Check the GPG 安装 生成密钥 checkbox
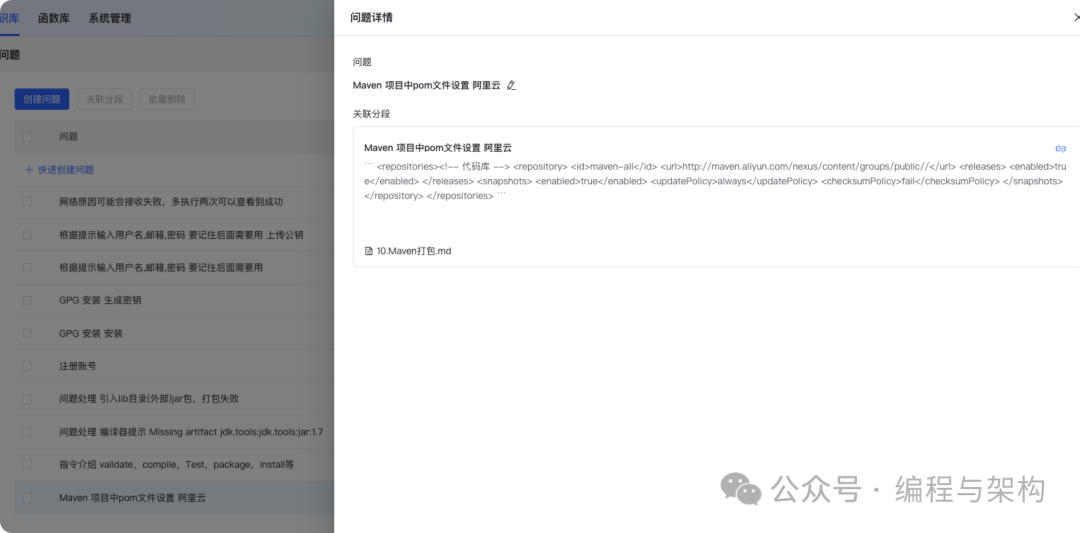 point(27,300)
